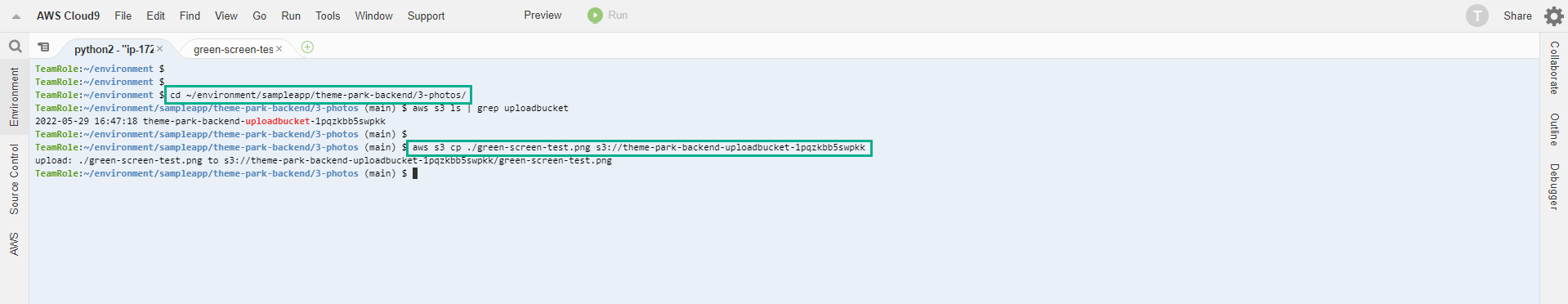Close the green-screen-test tab

[x=279, y=49]
